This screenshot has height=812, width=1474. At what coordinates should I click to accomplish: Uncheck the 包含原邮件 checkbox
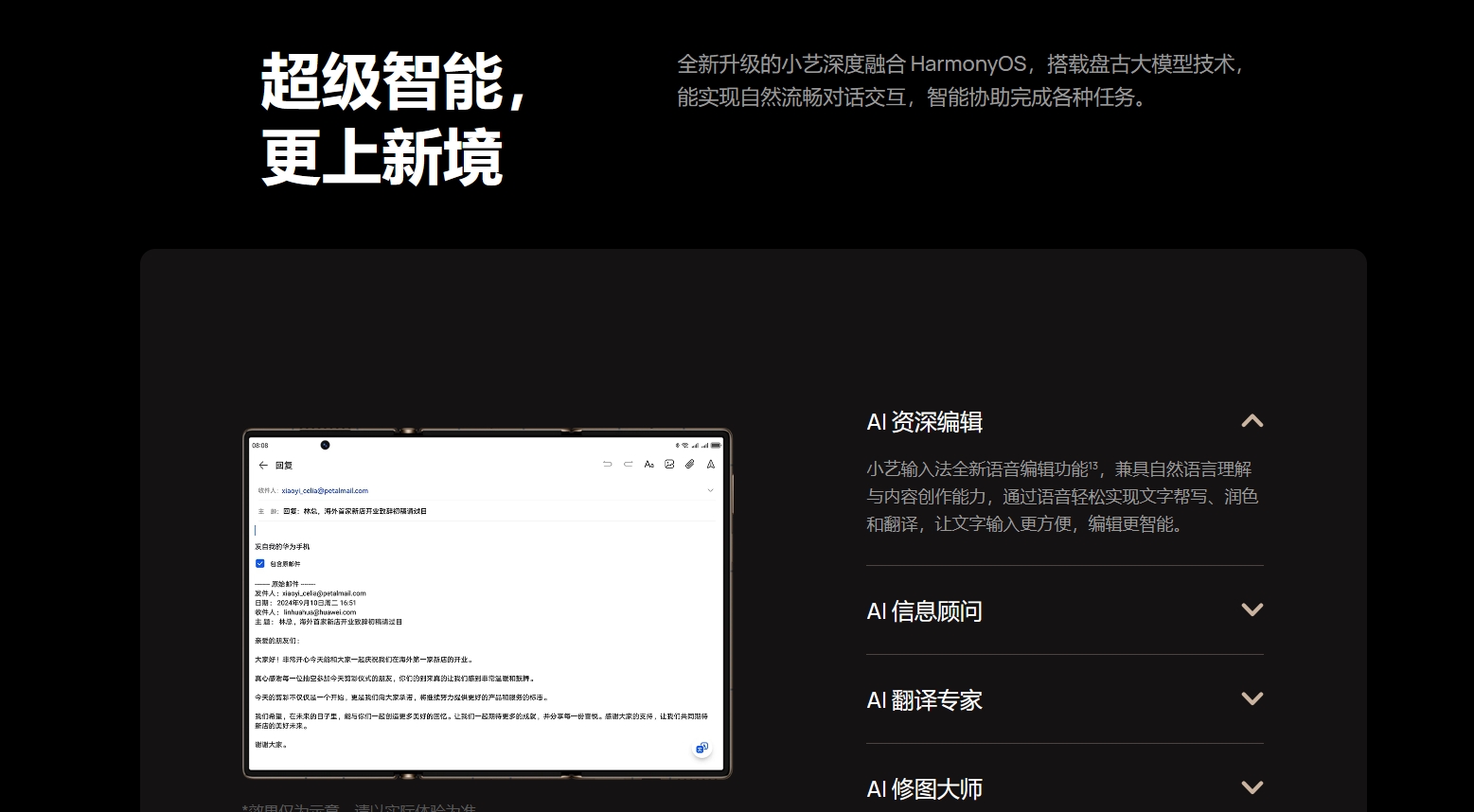click(259, 563)
